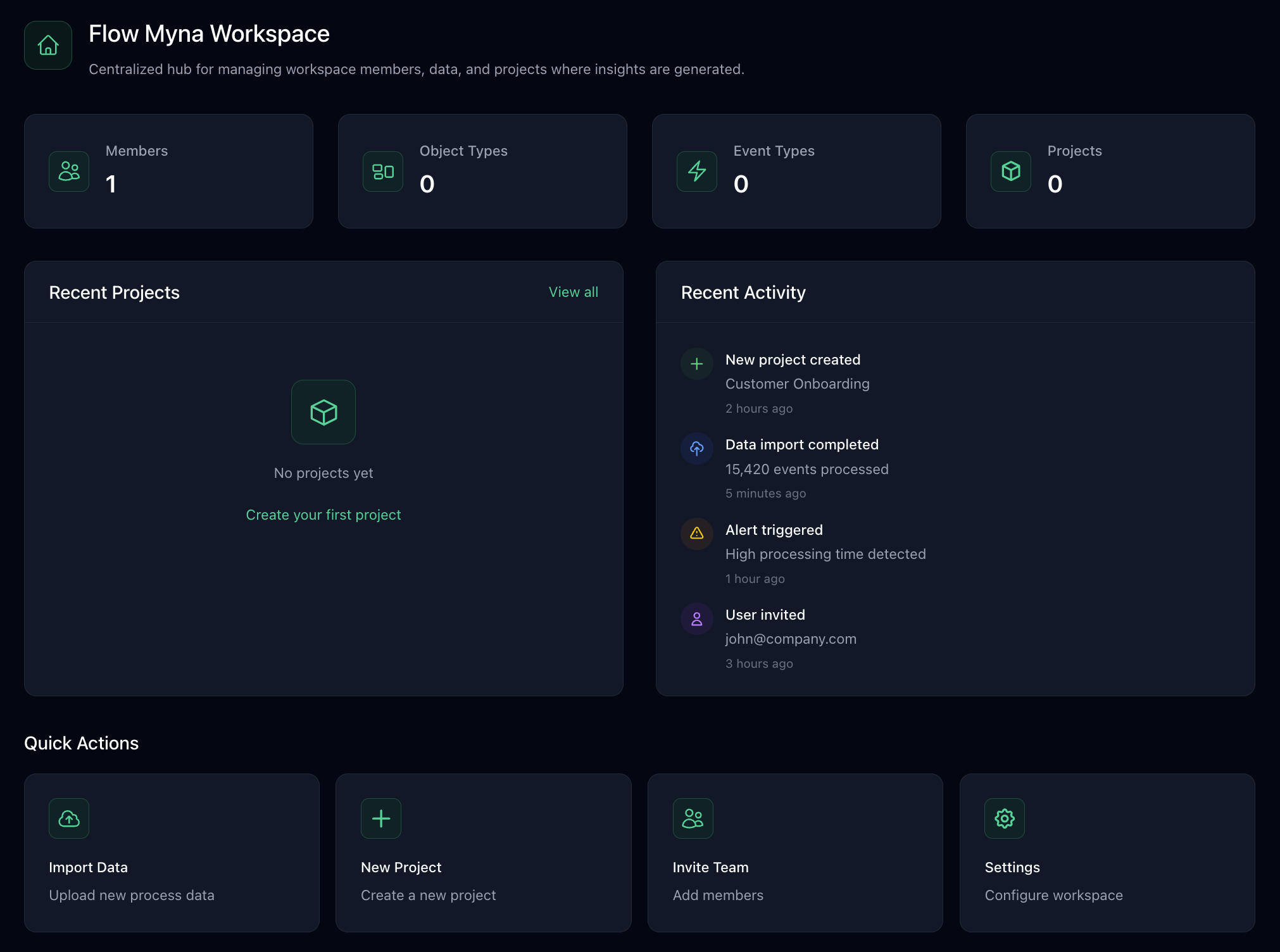
Task: Select the Members icon in stats card
Action: [68, 171]
